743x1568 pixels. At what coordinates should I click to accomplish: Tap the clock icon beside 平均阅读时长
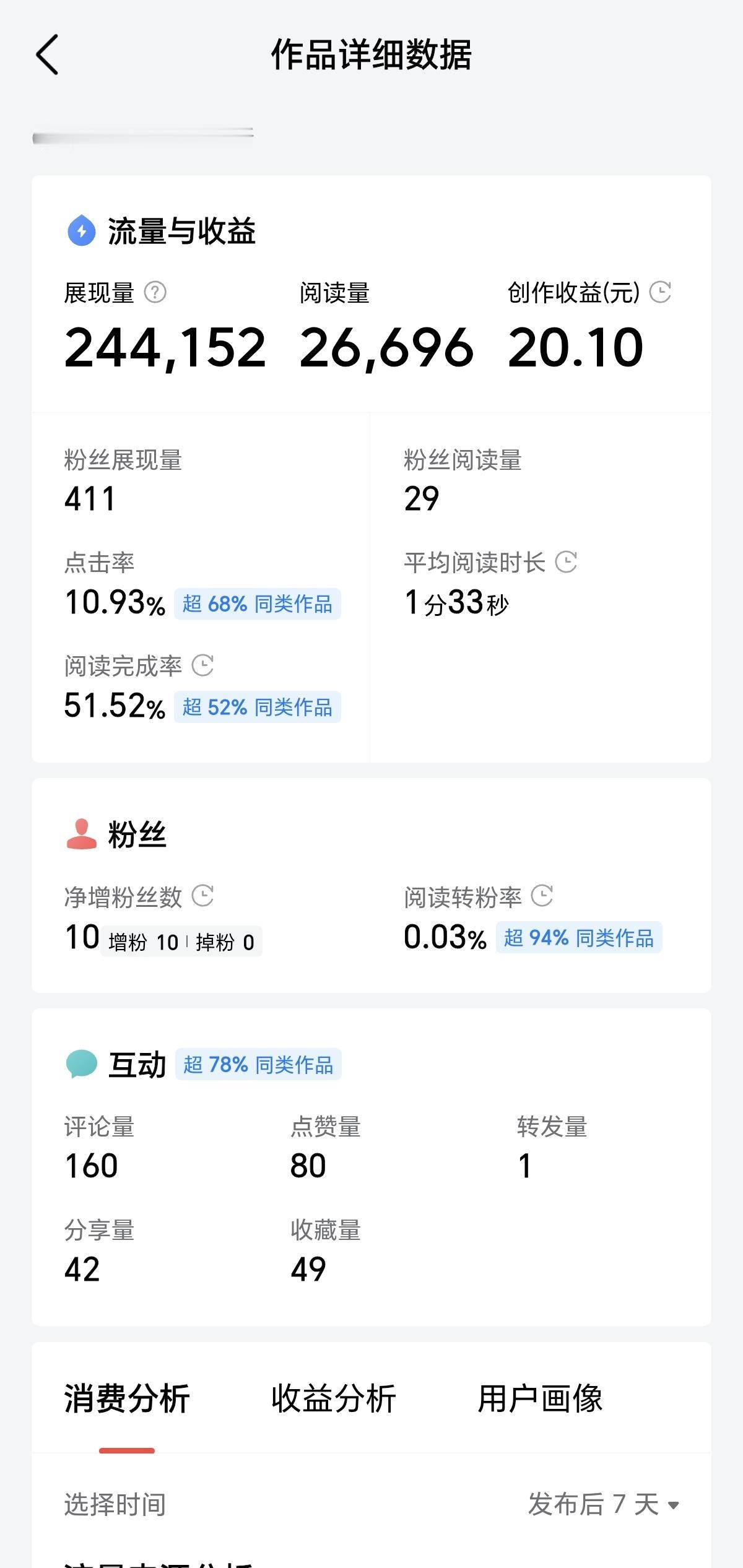click(x=566, y=562)
